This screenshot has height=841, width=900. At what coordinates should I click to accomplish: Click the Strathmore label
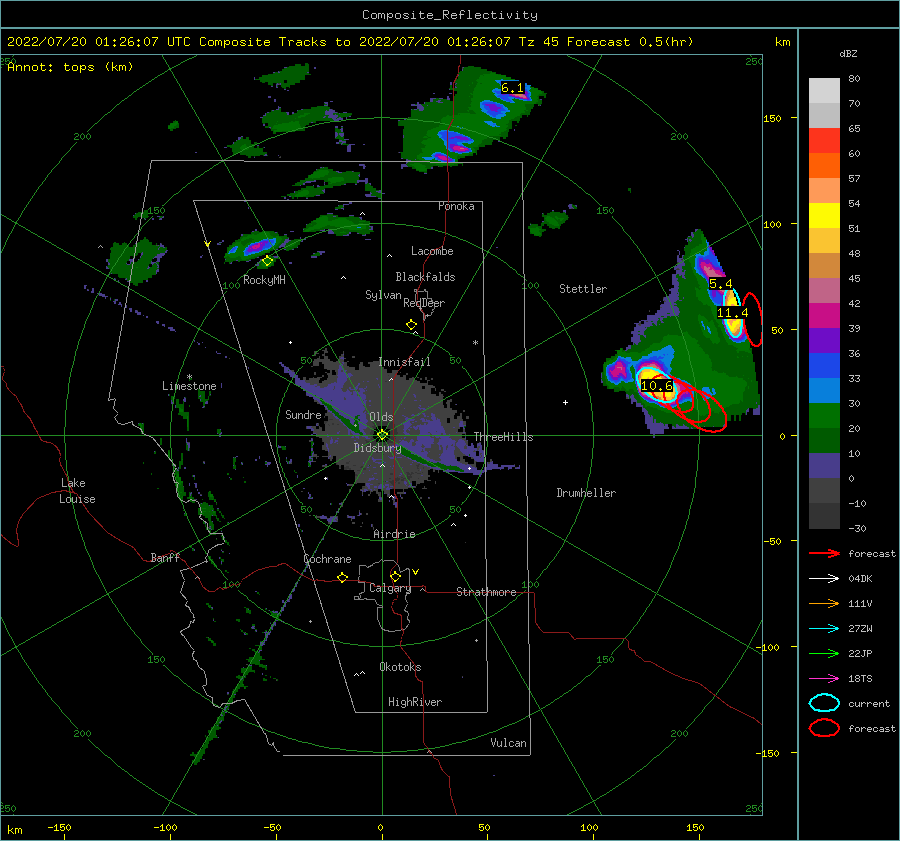(x=486, y=592)
